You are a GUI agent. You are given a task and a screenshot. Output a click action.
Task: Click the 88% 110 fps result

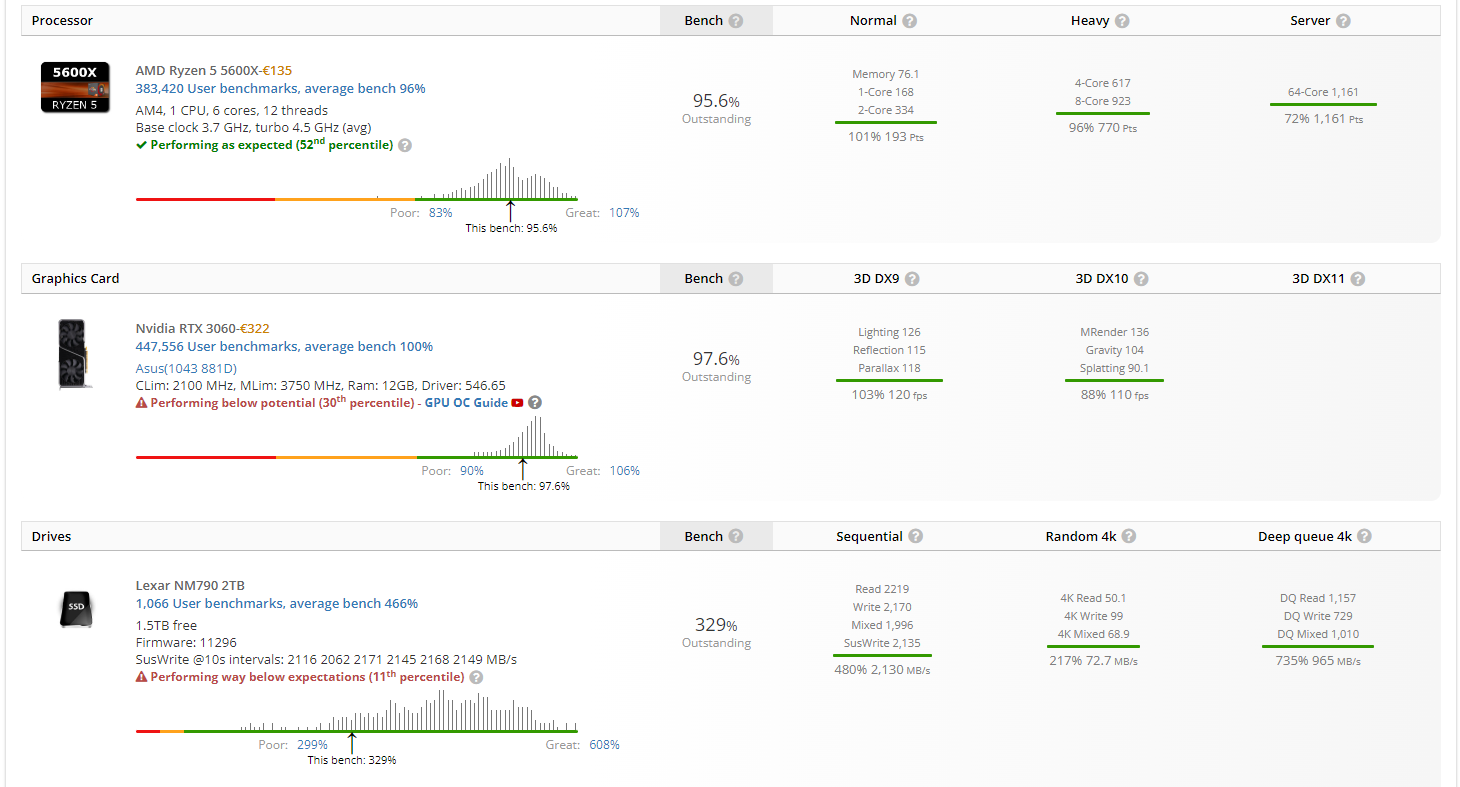coord(1115,395)
